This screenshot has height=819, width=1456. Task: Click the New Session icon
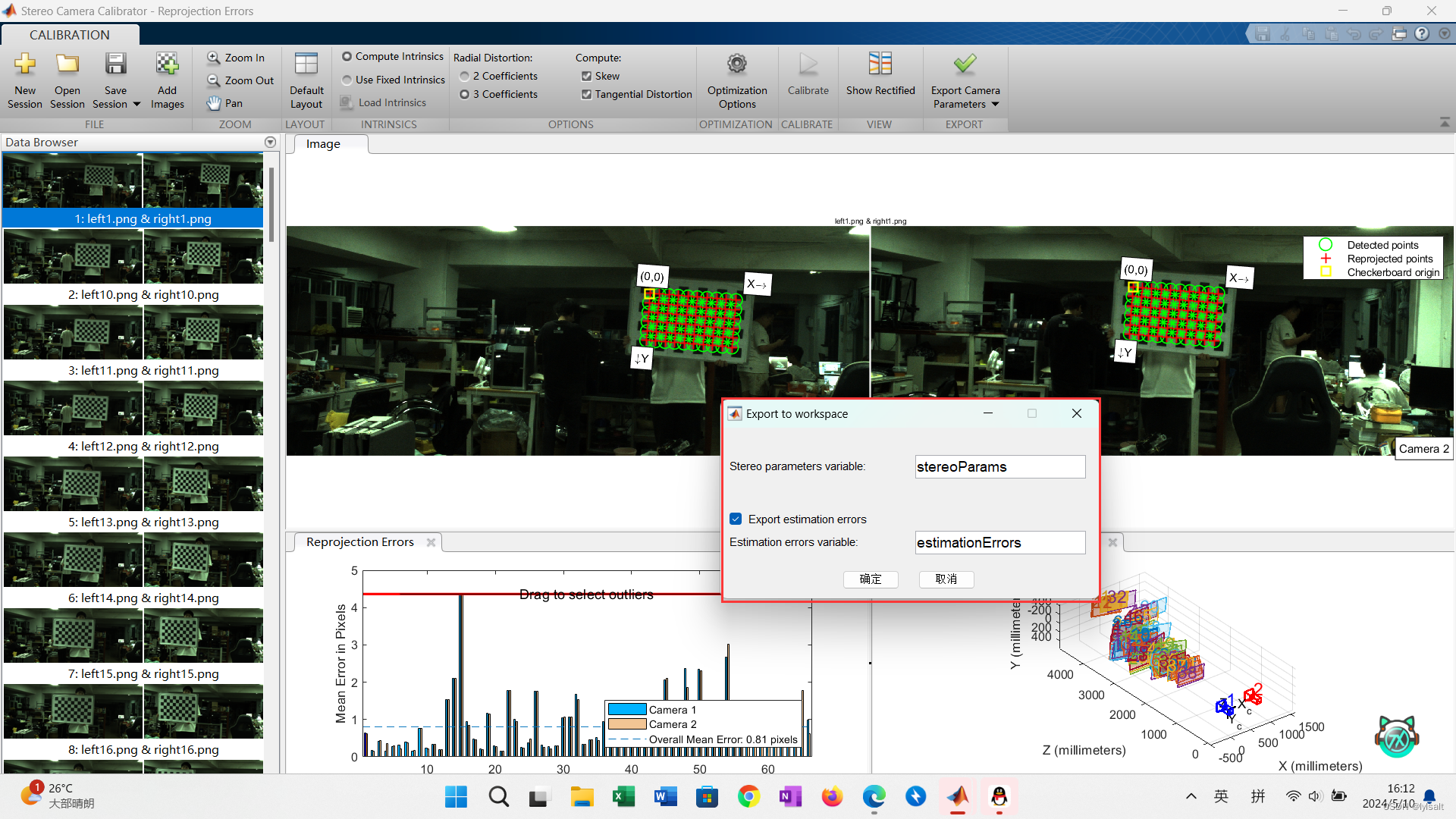coord(25,65)
